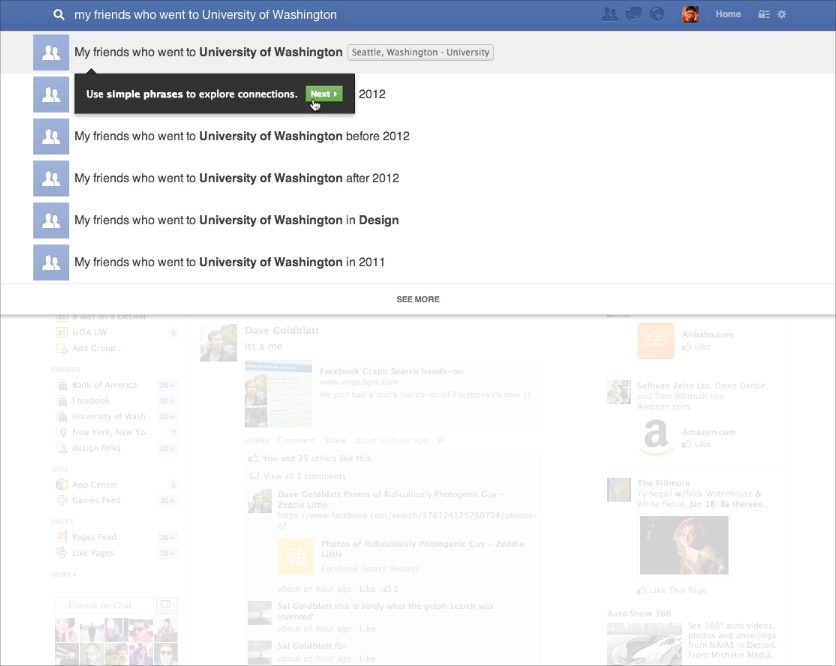The width and height of the screenshot is (836, 666).
Task: Click the profile picture in top bar
Action: pos(690,14)
